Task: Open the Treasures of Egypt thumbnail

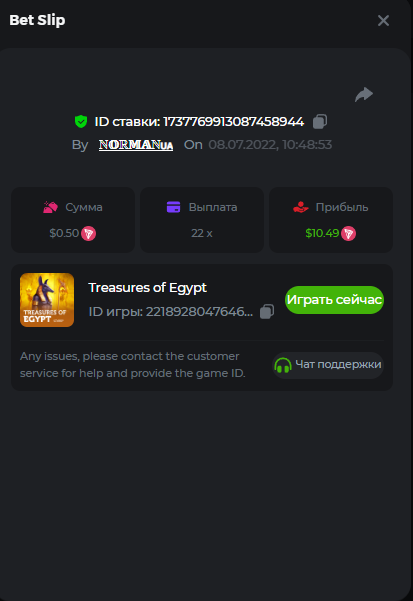Action: pyautogui.click(x=47, y=300)
